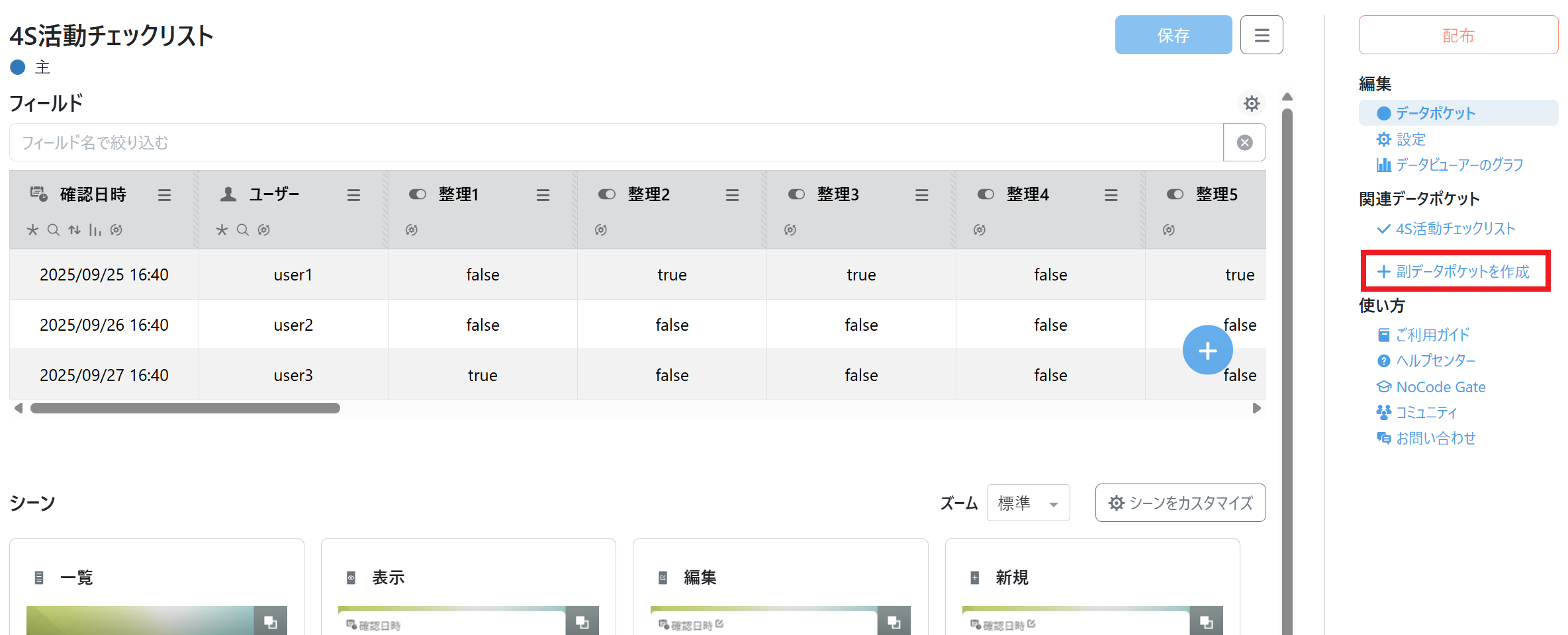Click the sort arrows icon under 確認日時
This screenshot has width=1568, height=635.
pos(75,230)
